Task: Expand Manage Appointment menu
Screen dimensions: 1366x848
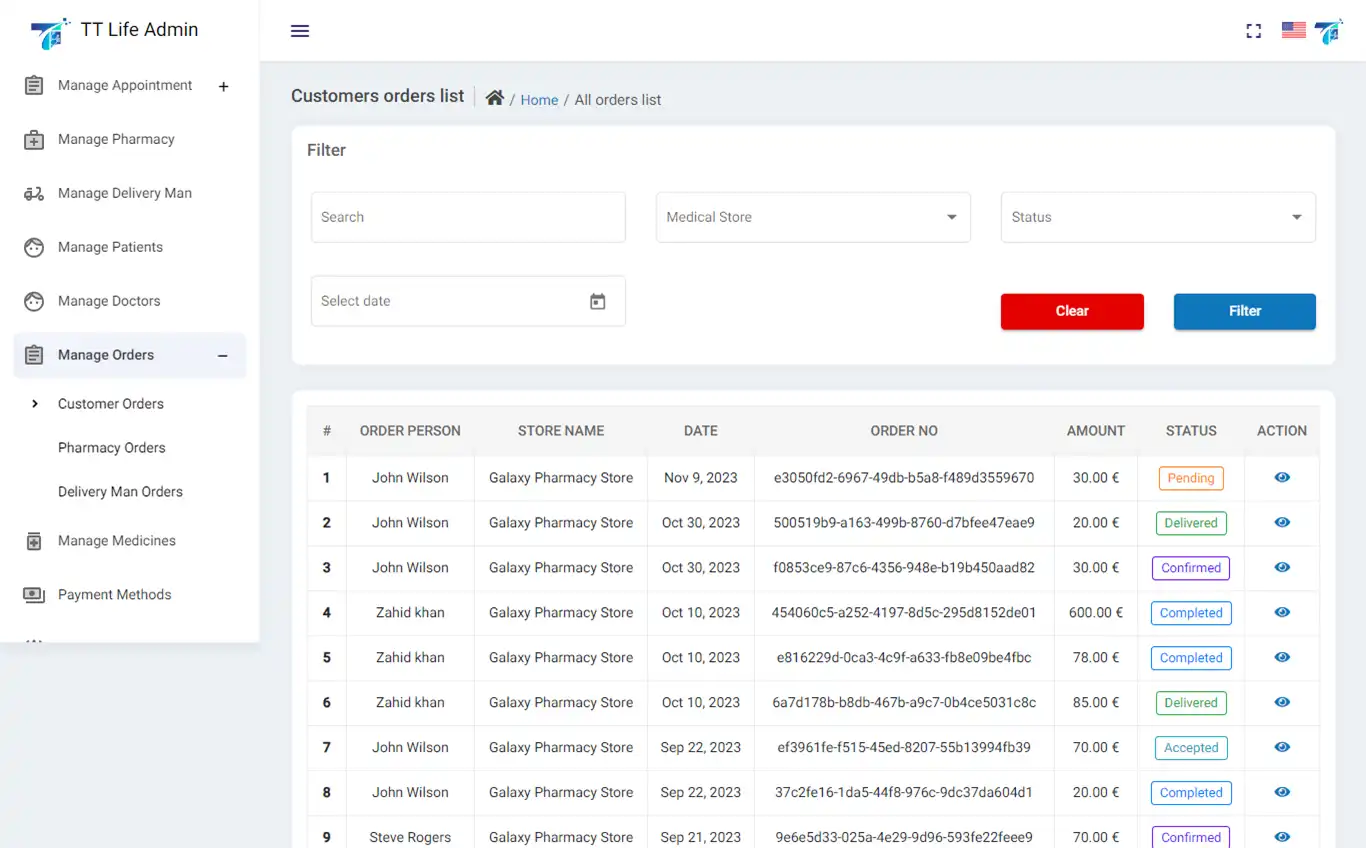Action: click(224, 86)
